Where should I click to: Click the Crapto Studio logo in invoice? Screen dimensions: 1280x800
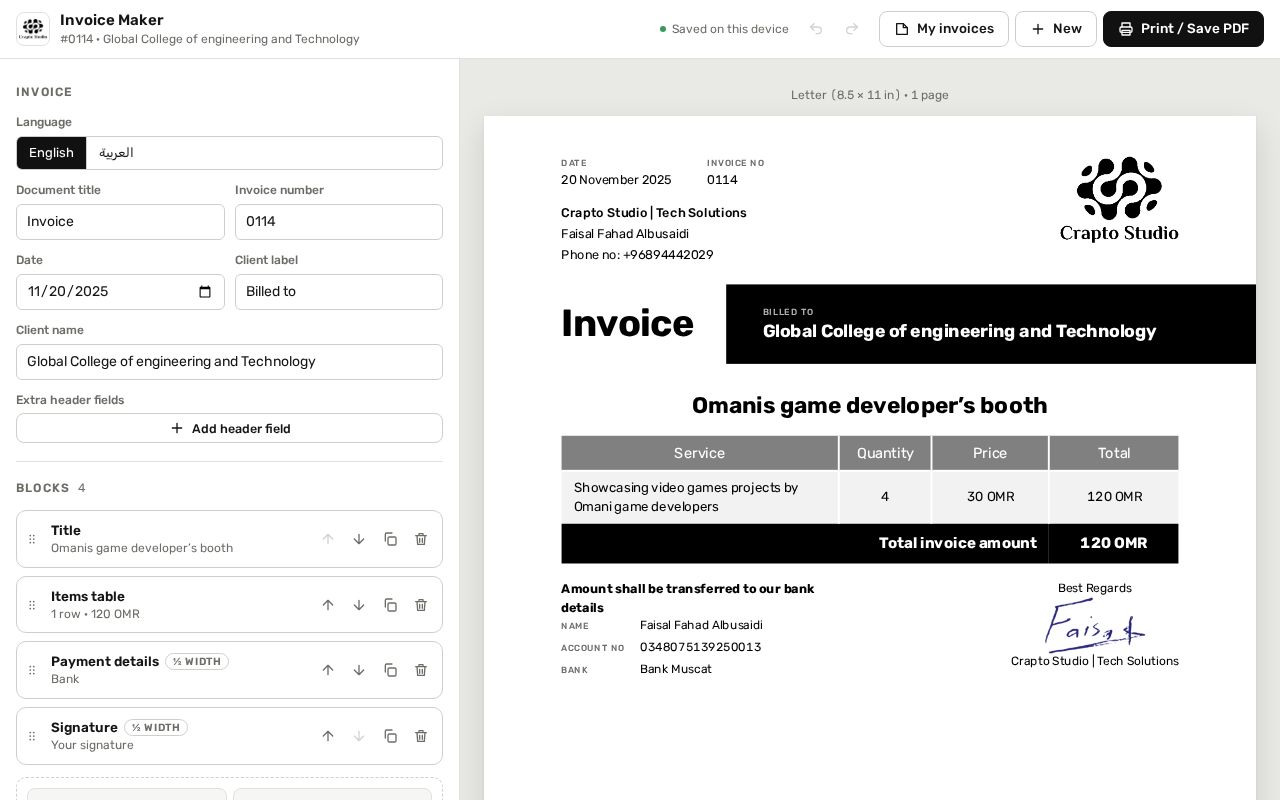(1119, 199)
